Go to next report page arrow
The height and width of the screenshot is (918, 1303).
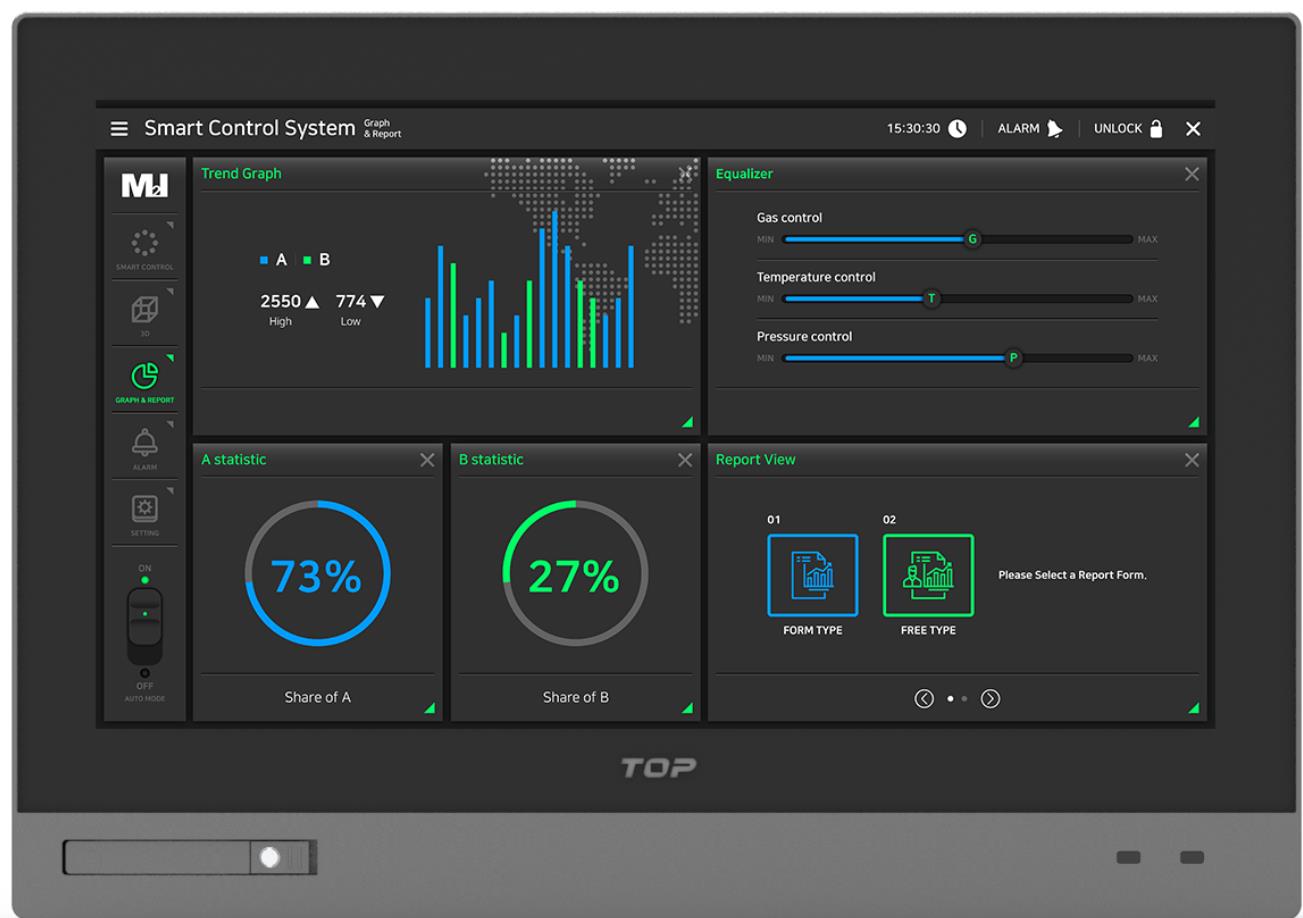(x=990, y=699)
